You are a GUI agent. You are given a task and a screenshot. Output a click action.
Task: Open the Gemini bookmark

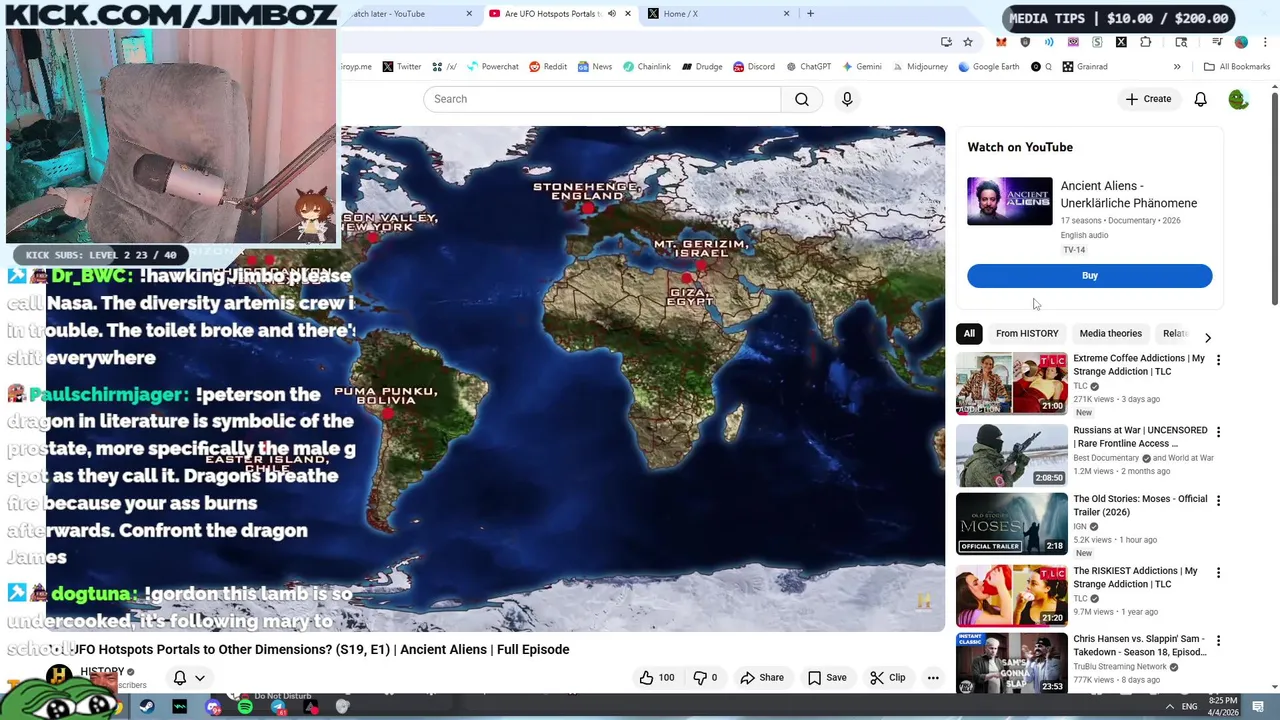(x=861, y=67)
